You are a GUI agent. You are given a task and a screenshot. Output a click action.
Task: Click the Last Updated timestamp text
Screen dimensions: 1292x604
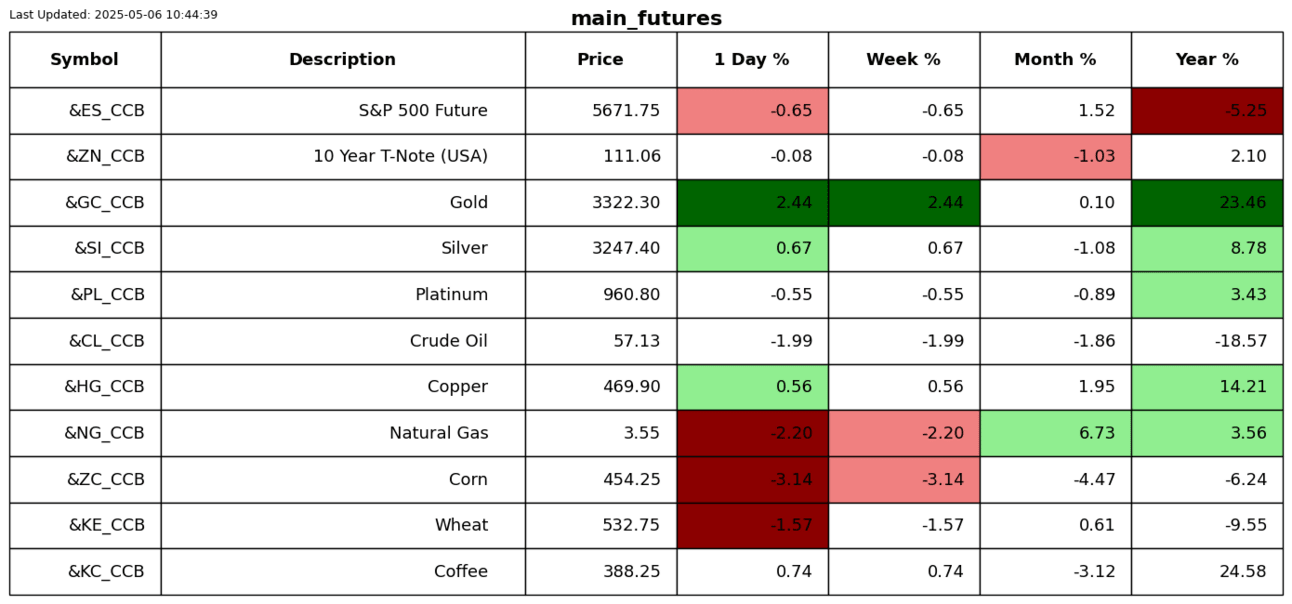[113, 15]
